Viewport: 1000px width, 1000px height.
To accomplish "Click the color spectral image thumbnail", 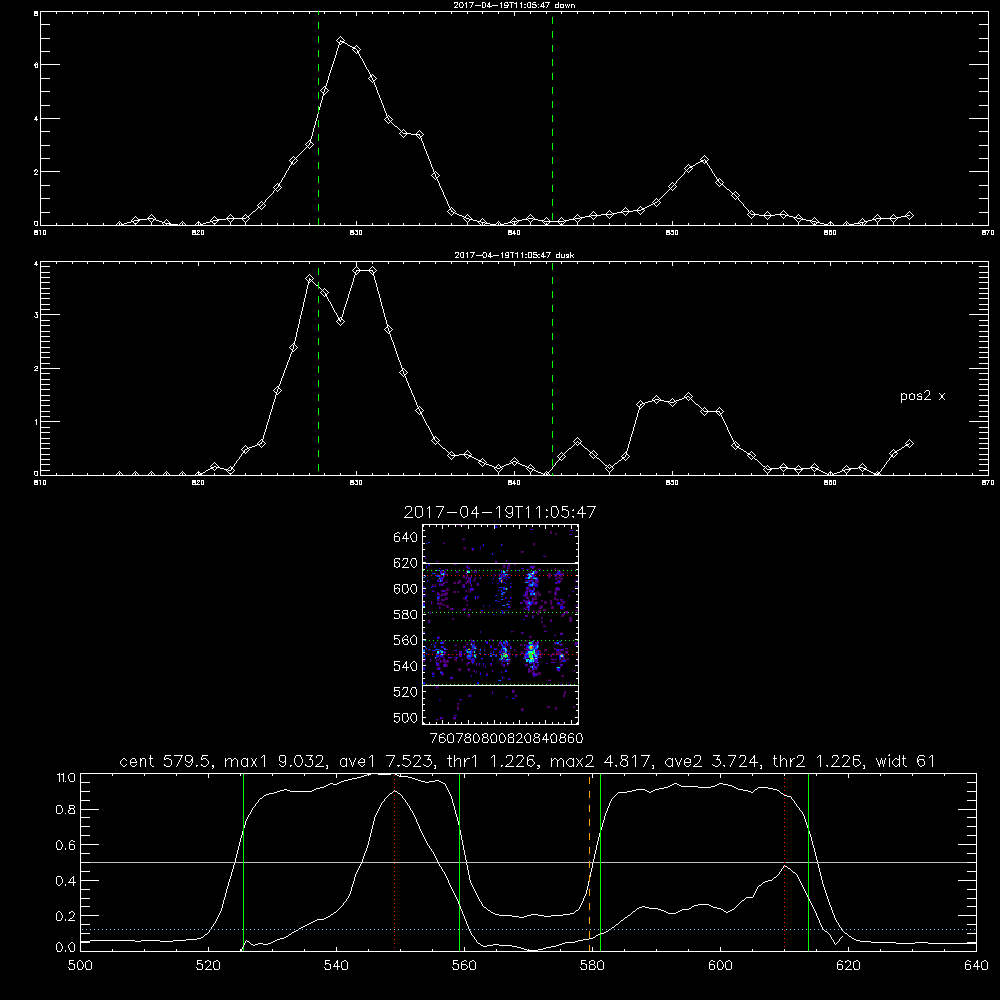I will pyautogui.click(x=501, y=624).
